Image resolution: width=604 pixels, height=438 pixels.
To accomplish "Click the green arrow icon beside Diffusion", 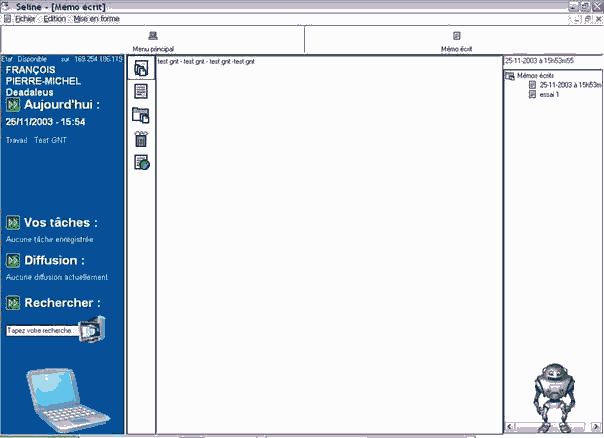I will click(13, 260).
